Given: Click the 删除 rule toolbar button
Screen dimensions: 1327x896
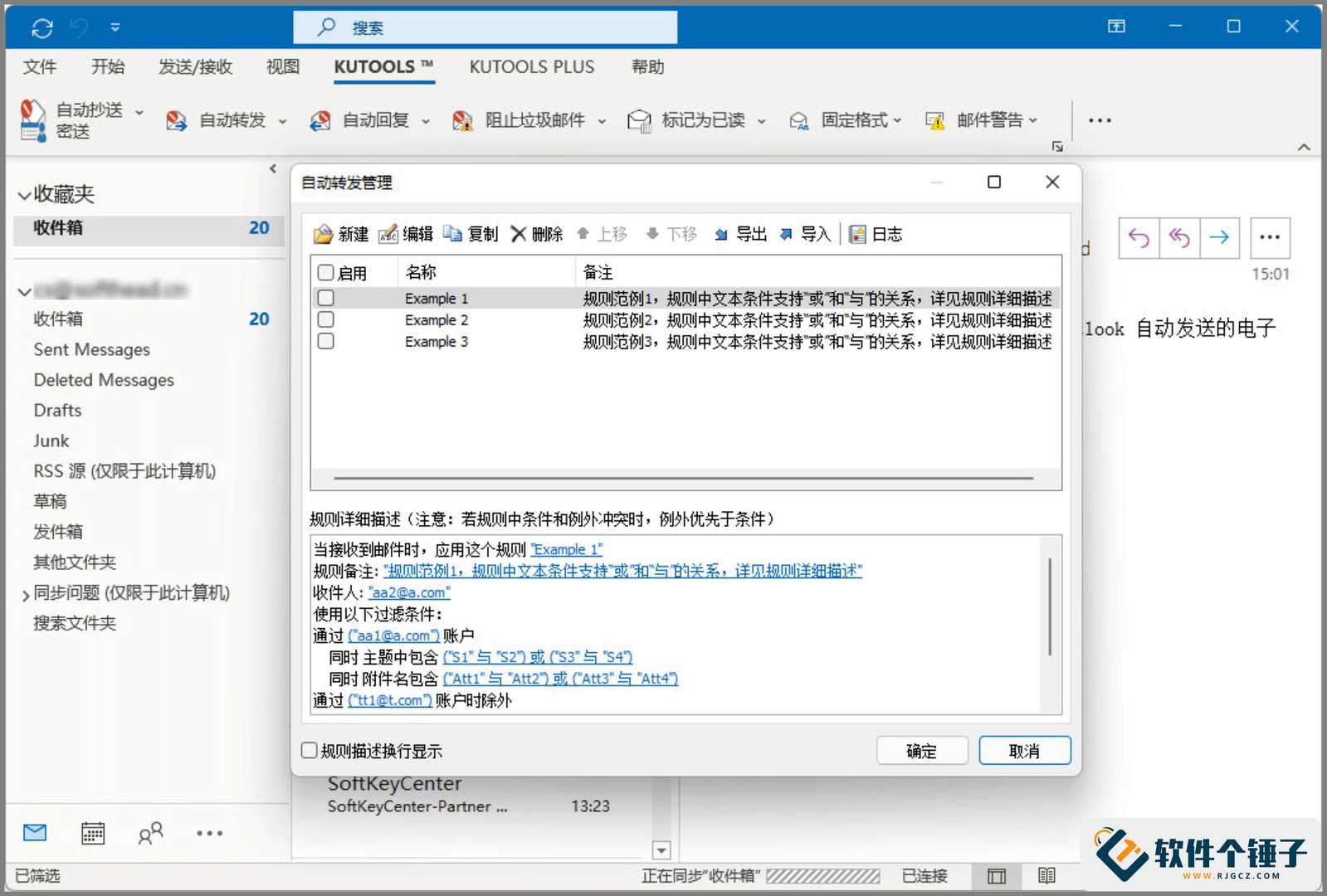Looking at the screenshot, I should pos(536,234).
